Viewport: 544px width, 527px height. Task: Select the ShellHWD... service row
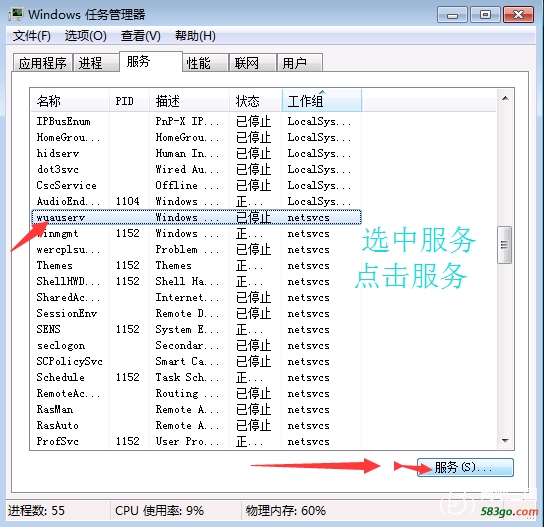(196, 281)
